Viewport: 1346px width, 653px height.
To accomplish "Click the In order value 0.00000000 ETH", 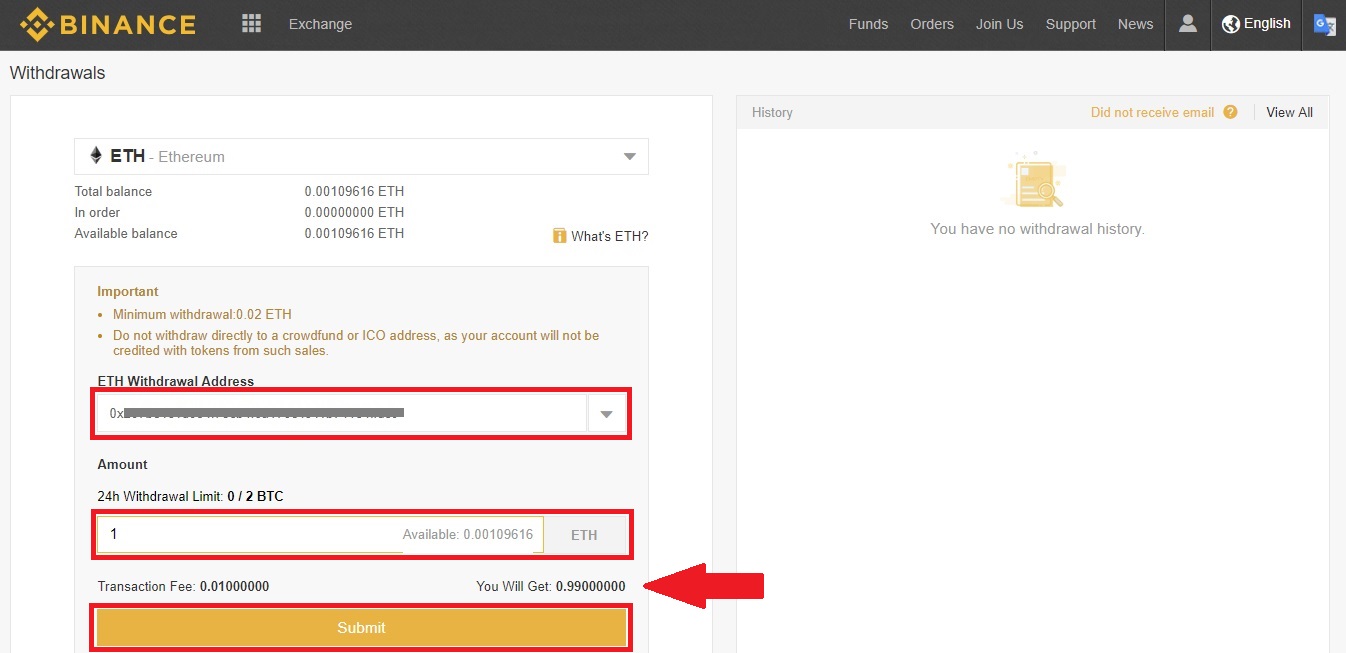I will 354,212.
